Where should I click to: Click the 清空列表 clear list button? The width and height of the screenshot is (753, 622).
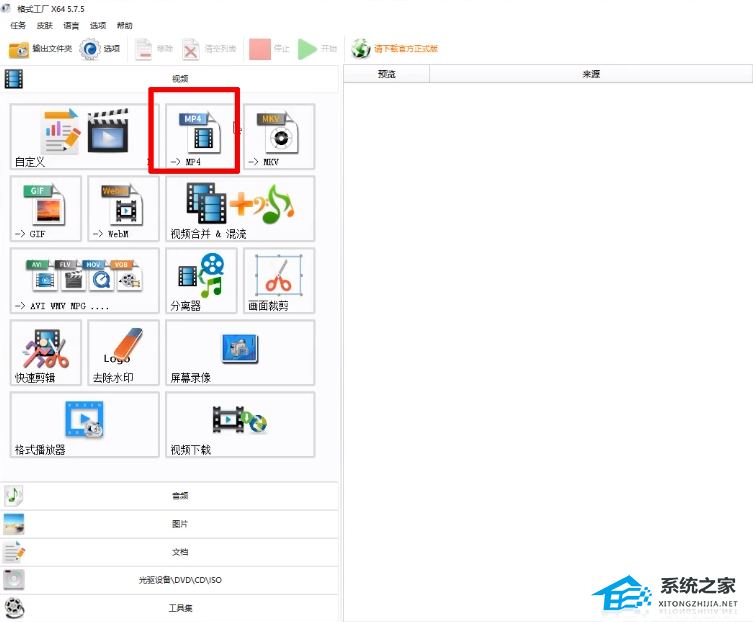[x=209, y=49]
